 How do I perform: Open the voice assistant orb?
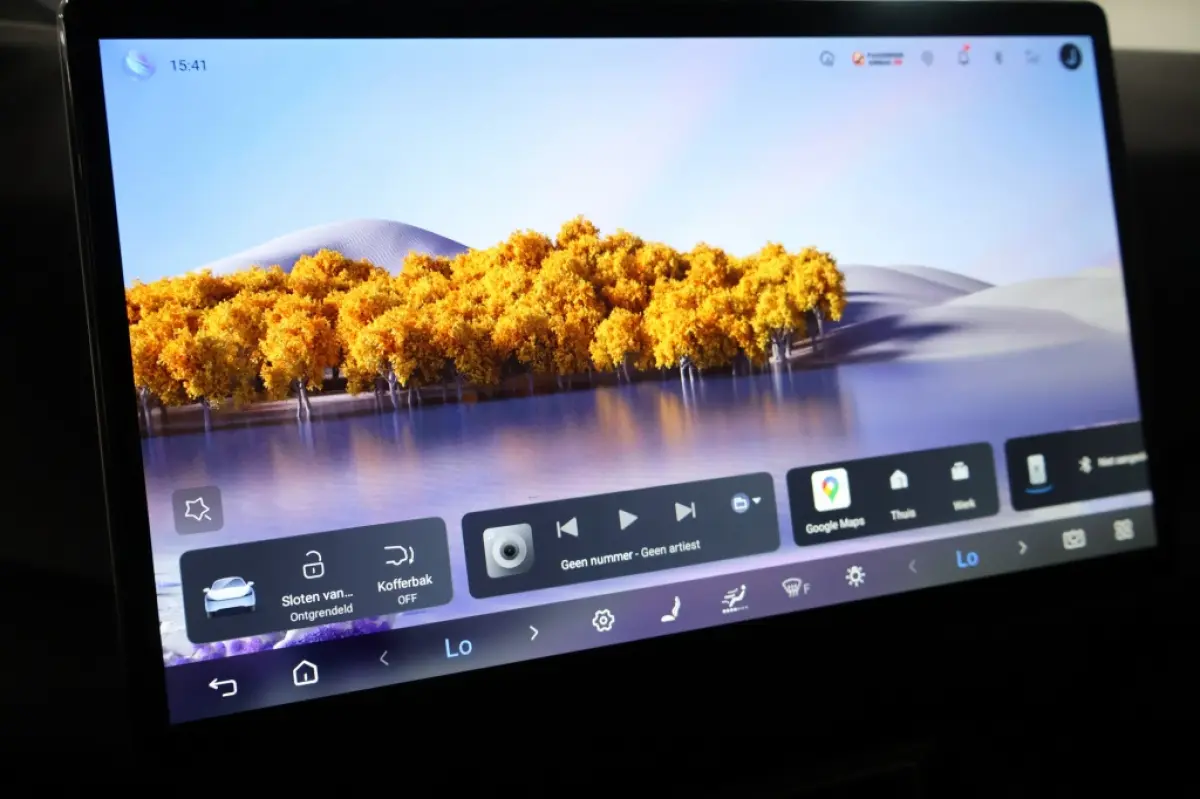139,65
